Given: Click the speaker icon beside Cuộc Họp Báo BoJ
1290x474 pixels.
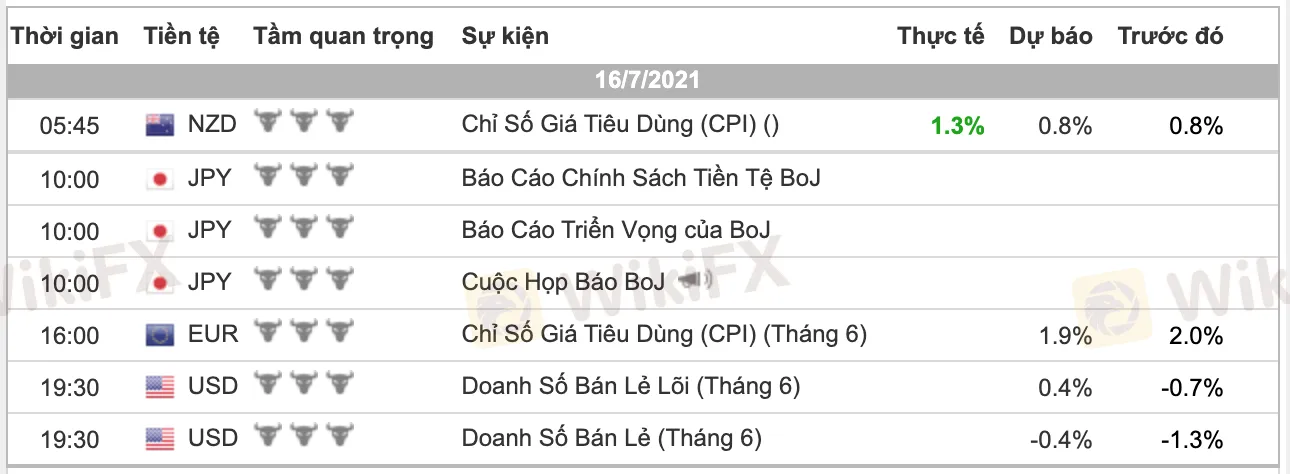Looking at the screenshot, I should click(x=695, y=282).
